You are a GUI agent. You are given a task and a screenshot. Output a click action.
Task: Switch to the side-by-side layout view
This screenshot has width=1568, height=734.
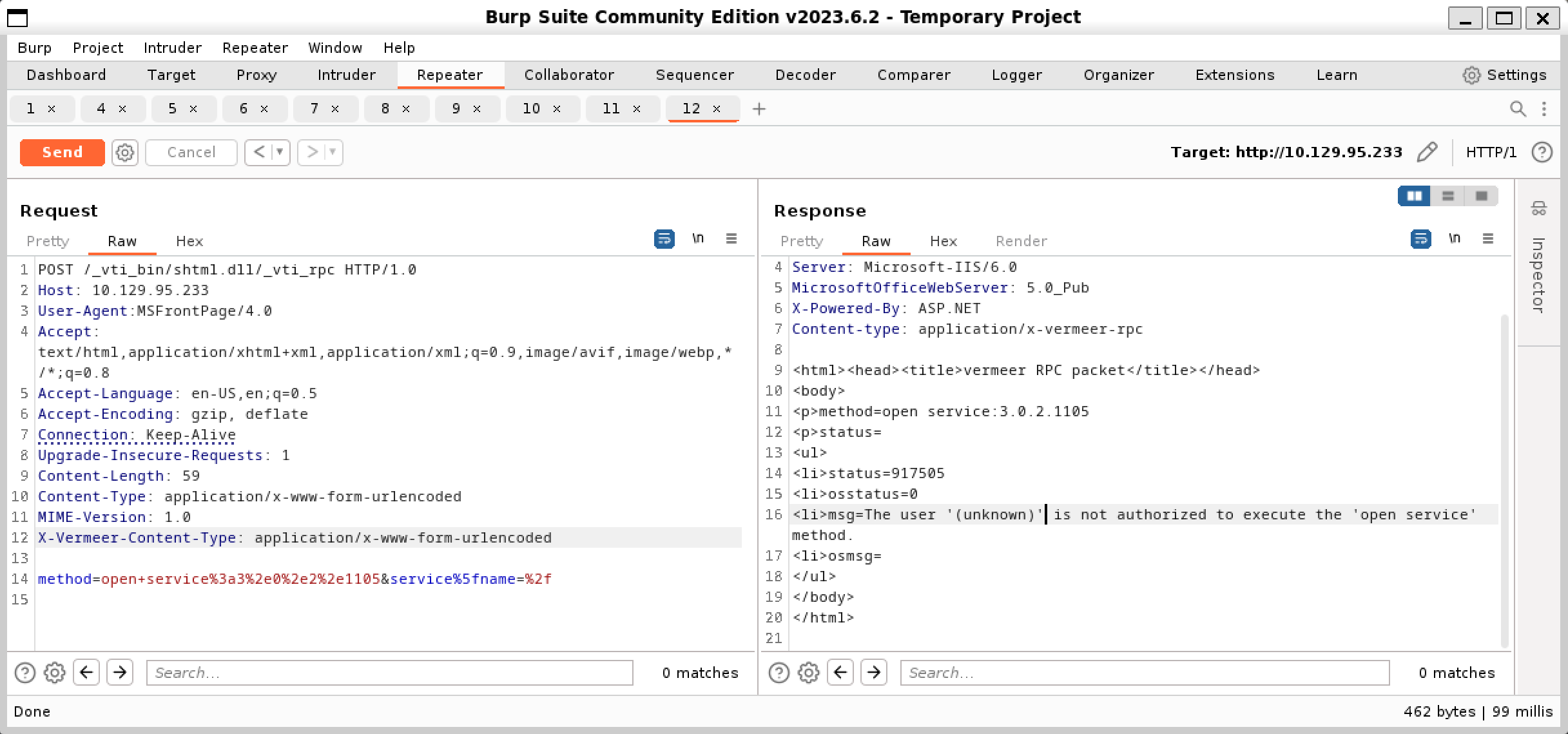pyautogui.click(x=1414, y=196)
